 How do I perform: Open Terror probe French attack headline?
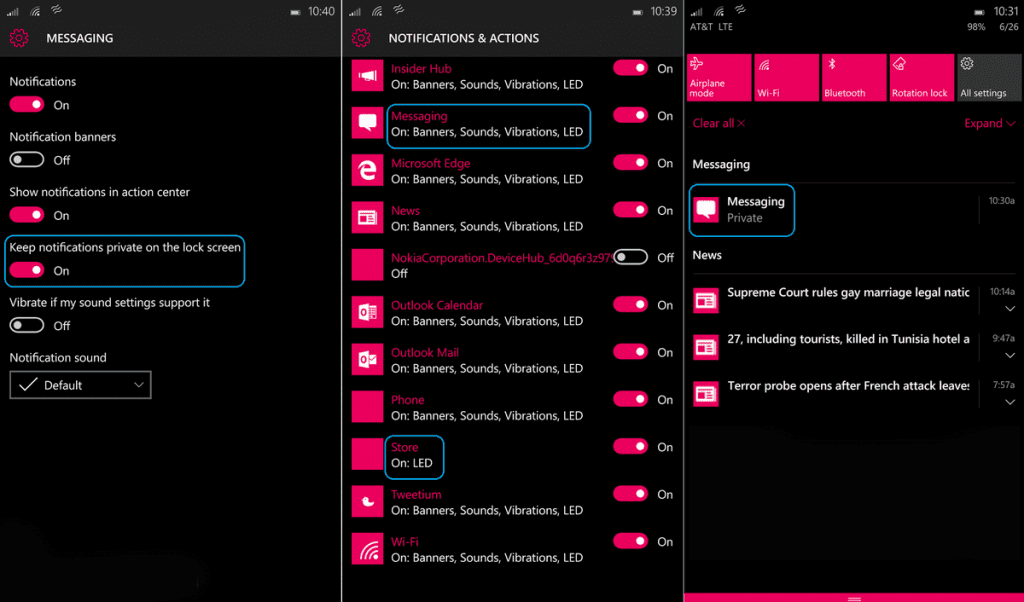click(x=848, y=386)
